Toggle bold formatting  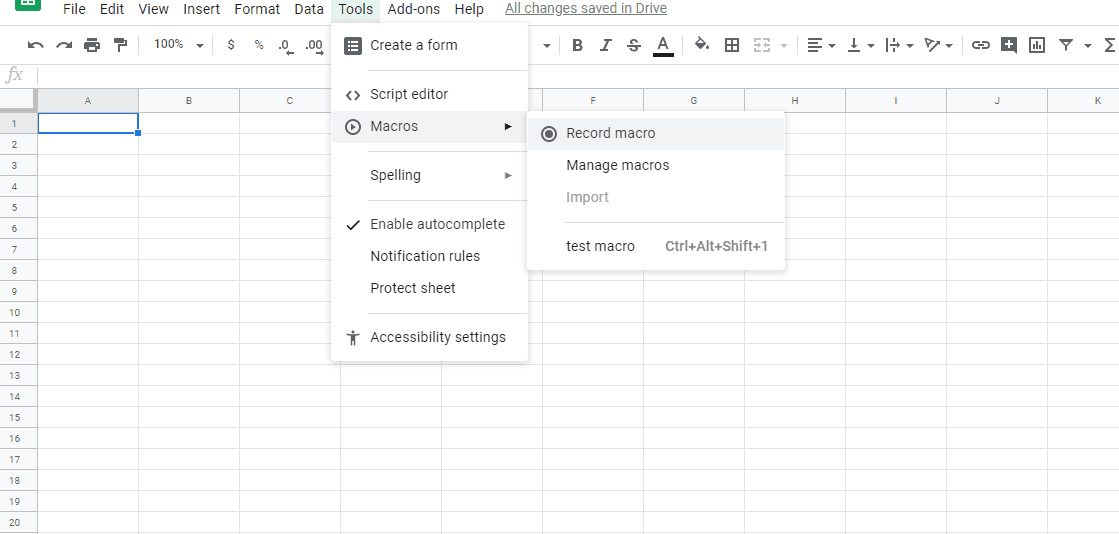[577, 45]
